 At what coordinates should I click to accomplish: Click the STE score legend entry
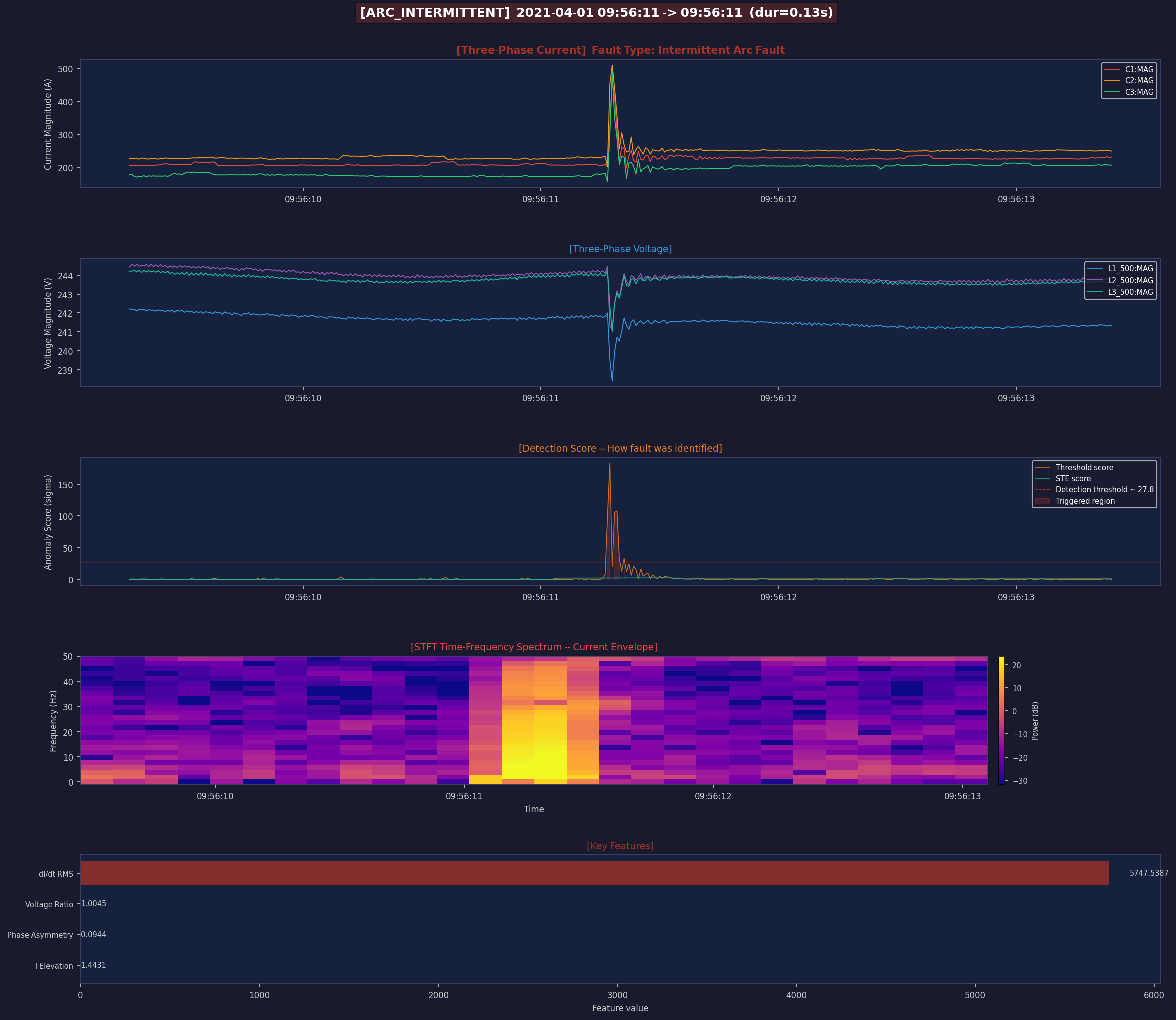[1062, 479]
